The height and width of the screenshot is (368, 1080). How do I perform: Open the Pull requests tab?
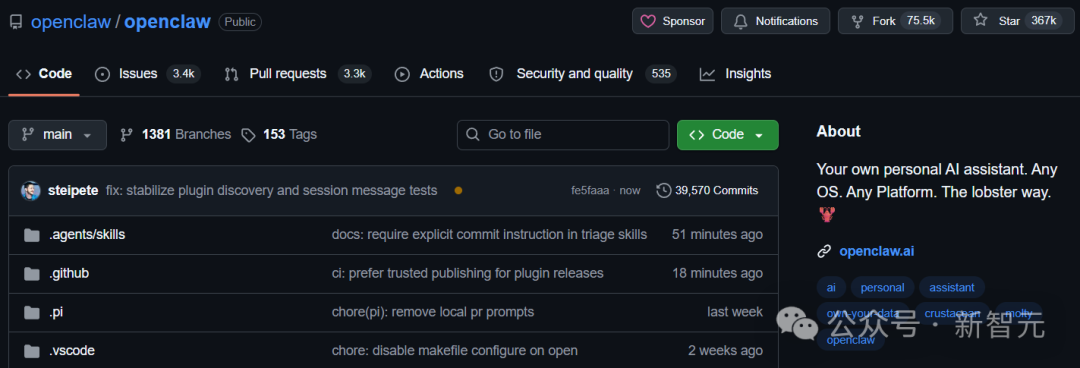tap(298, 74)
